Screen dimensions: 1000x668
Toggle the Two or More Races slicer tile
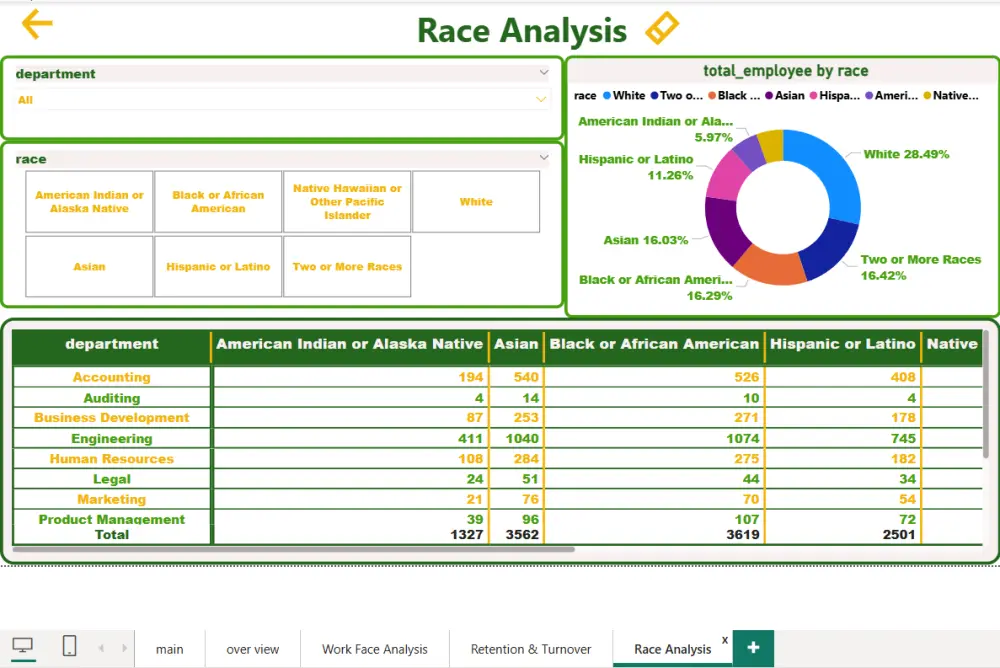(347, 267)
